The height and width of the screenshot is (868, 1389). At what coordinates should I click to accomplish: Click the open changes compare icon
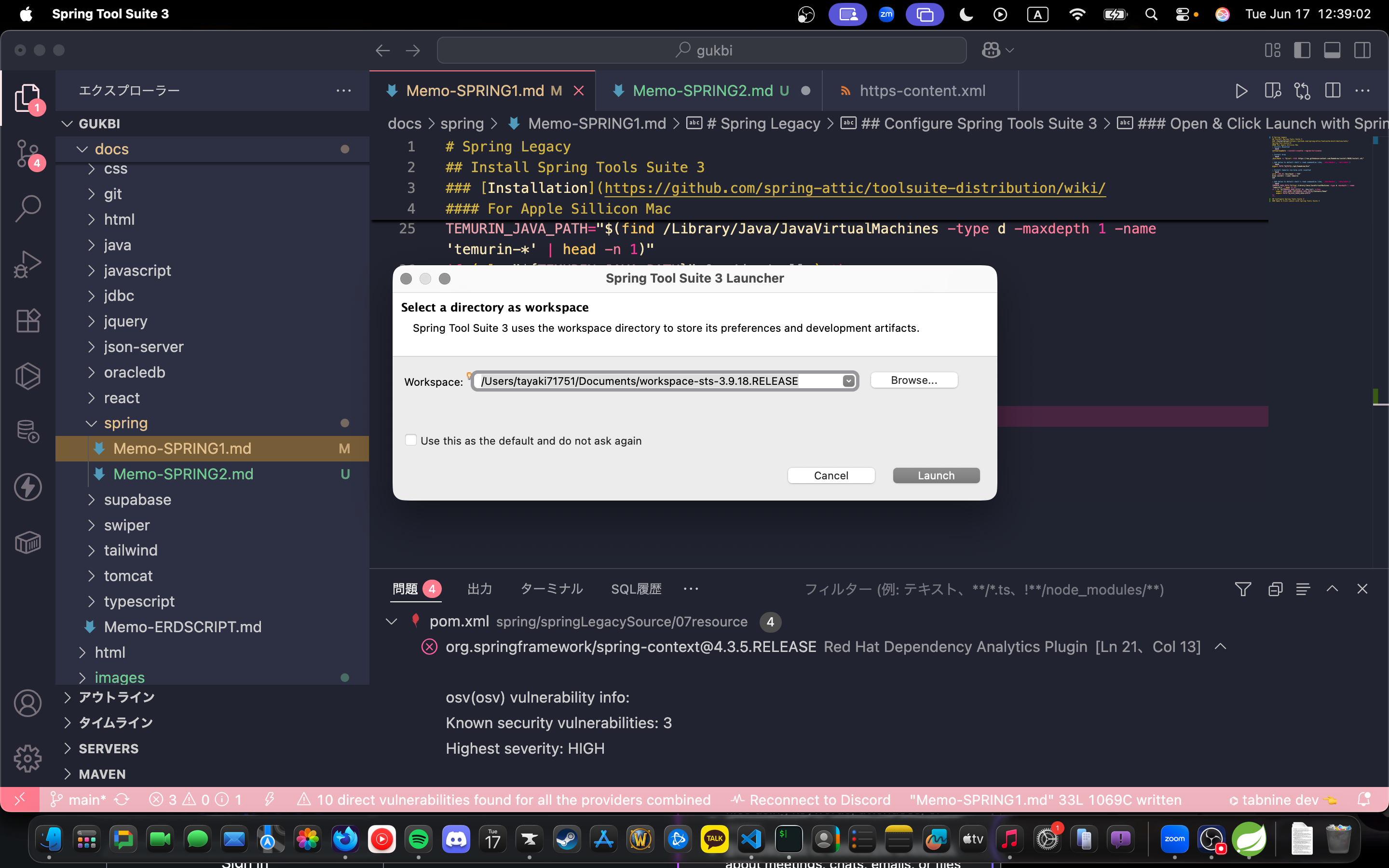(x=1302, y=91)
